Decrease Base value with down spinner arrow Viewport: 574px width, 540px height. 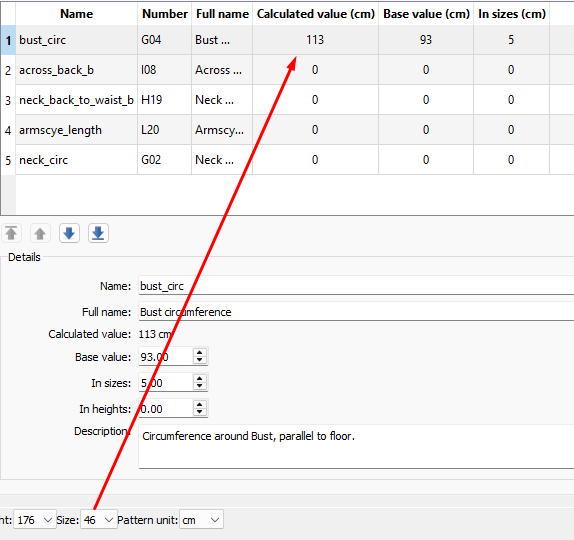(200, 360)
